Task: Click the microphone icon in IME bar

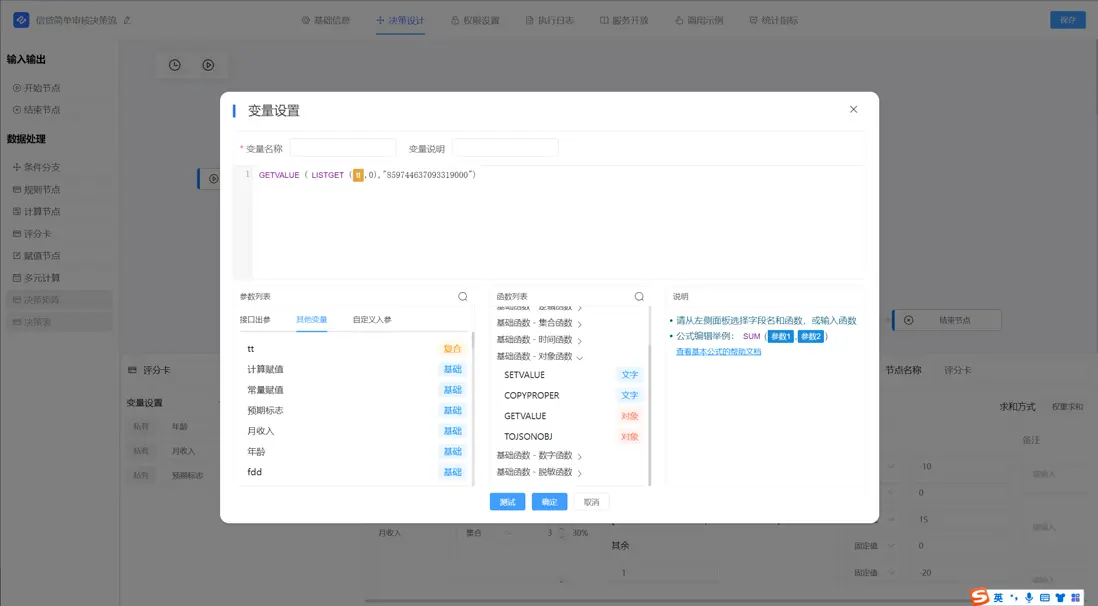Action: (x=1029, y=598)
